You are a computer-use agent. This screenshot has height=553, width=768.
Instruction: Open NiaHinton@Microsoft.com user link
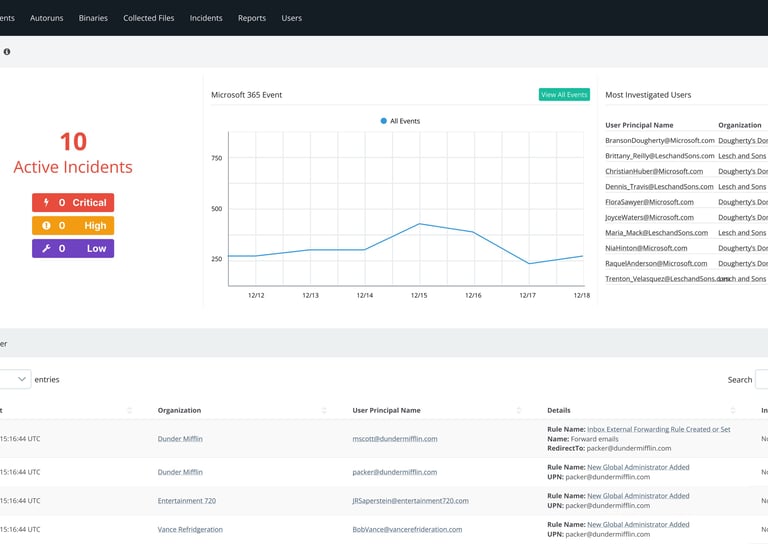pyautogui.click(x=646, y=248)
